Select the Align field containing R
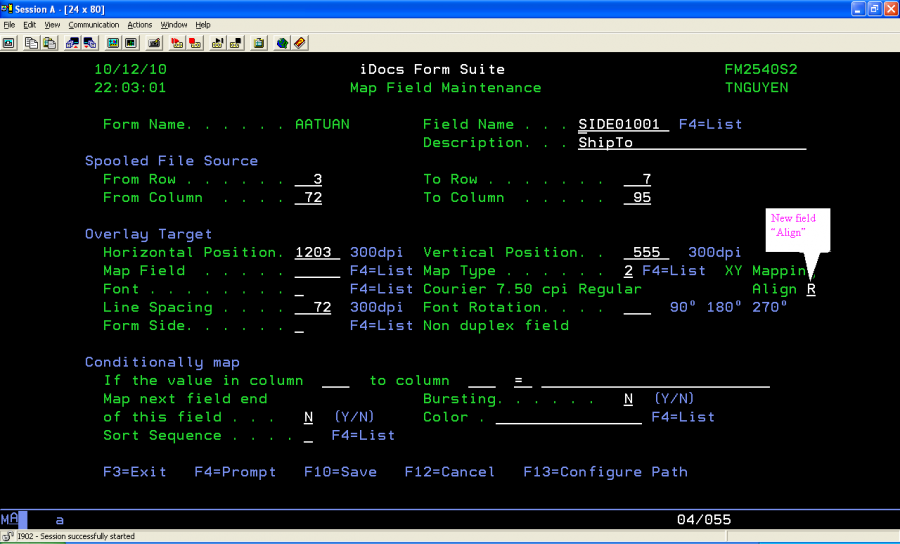900x544 pixels. pyautogui.click(x=811, y=289)
